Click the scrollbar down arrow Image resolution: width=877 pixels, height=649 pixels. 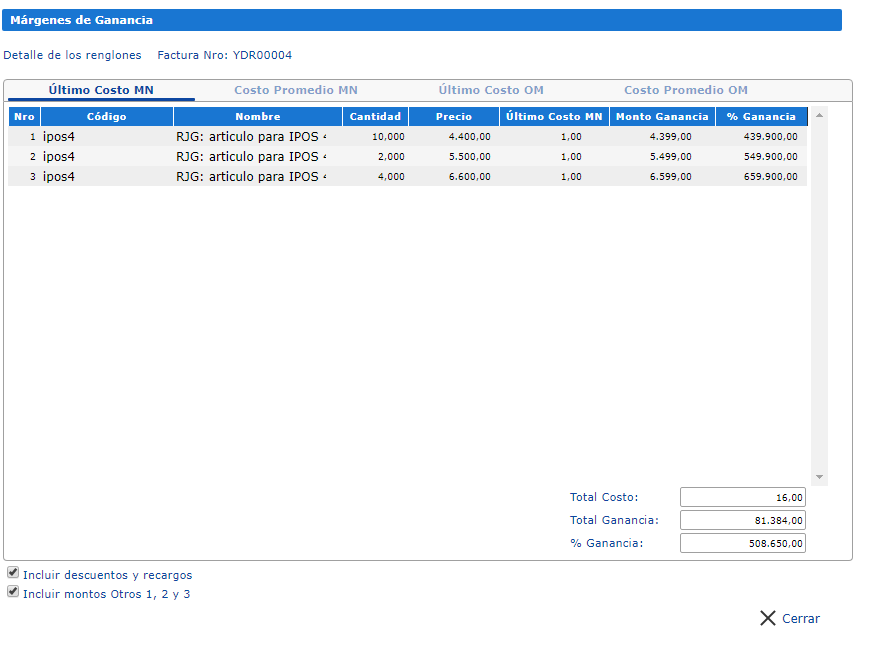tap(820, 477)
